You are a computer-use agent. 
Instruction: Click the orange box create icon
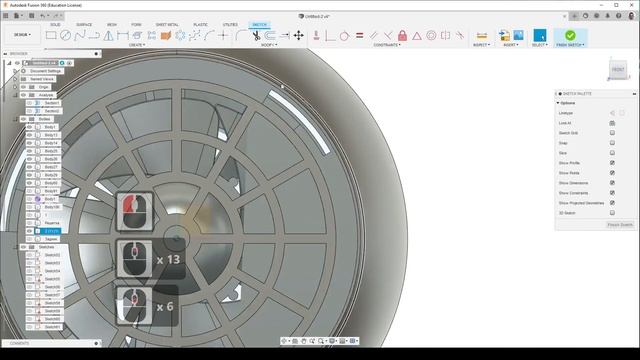click(x=166, y=36)
